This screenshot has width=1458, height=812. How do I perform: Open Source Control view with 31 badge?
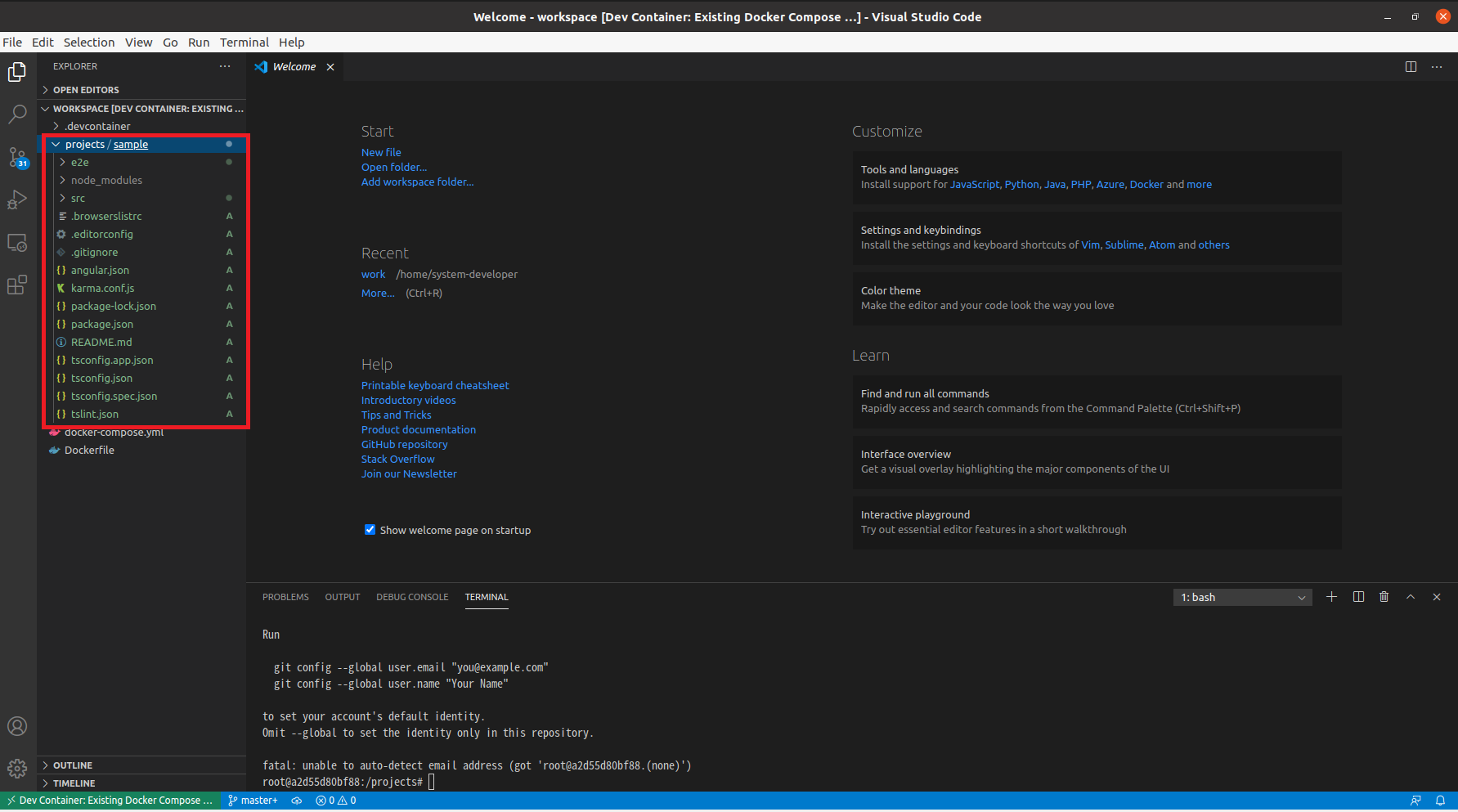(x=17, y=157)
